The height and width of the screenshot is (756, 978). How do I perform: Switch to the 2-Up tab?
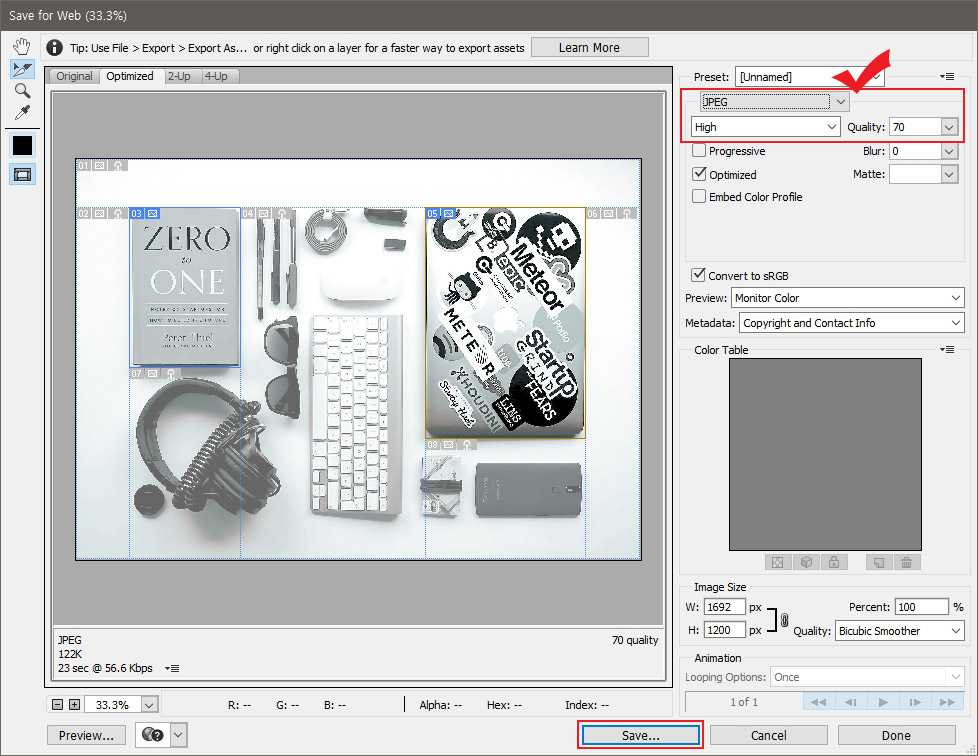[x=180, y=76]
